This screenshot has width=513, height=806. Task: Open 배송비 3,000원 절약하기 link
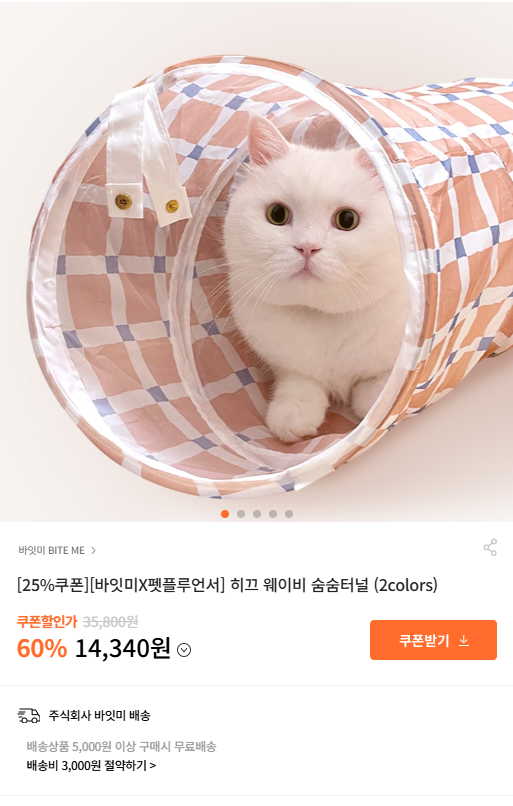(91, 765)
